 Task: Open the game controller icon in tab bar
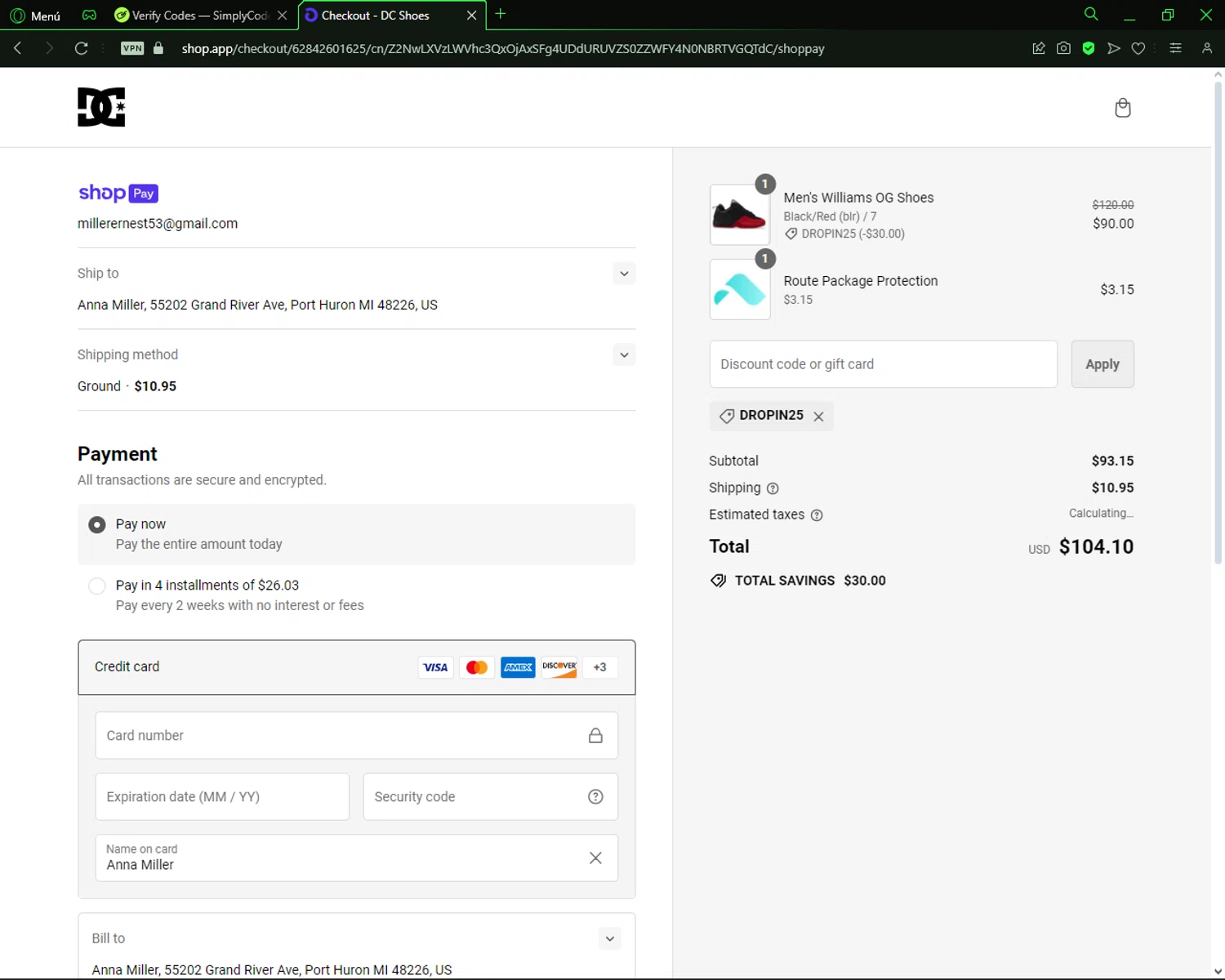pyautogui.click(x=89, y=16)
